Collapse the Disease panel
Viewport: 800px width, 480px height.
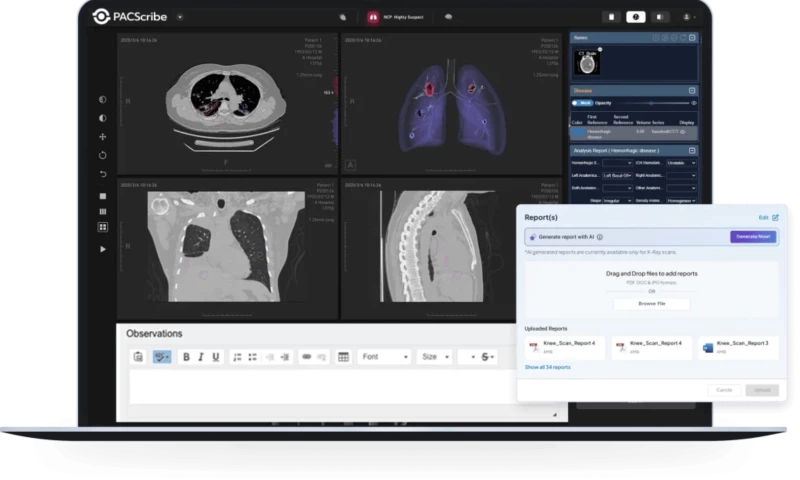692,90
